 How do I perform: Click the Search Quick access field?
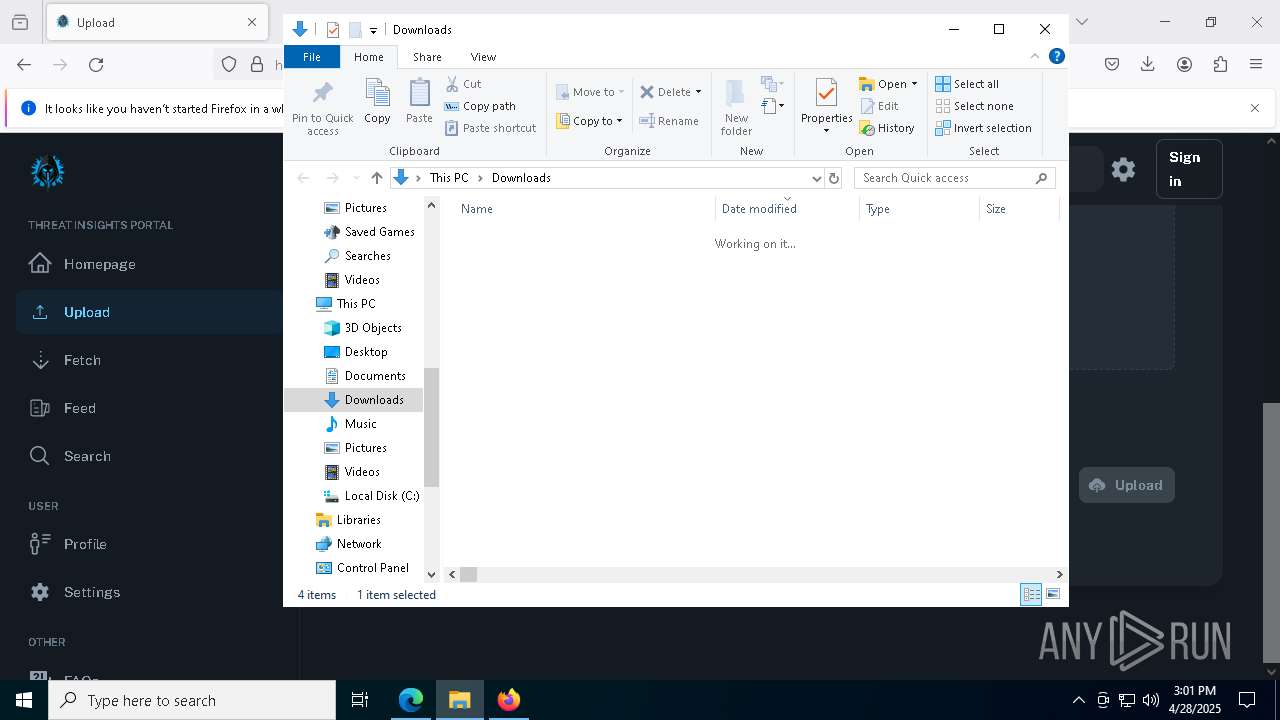tap(954, 178)
